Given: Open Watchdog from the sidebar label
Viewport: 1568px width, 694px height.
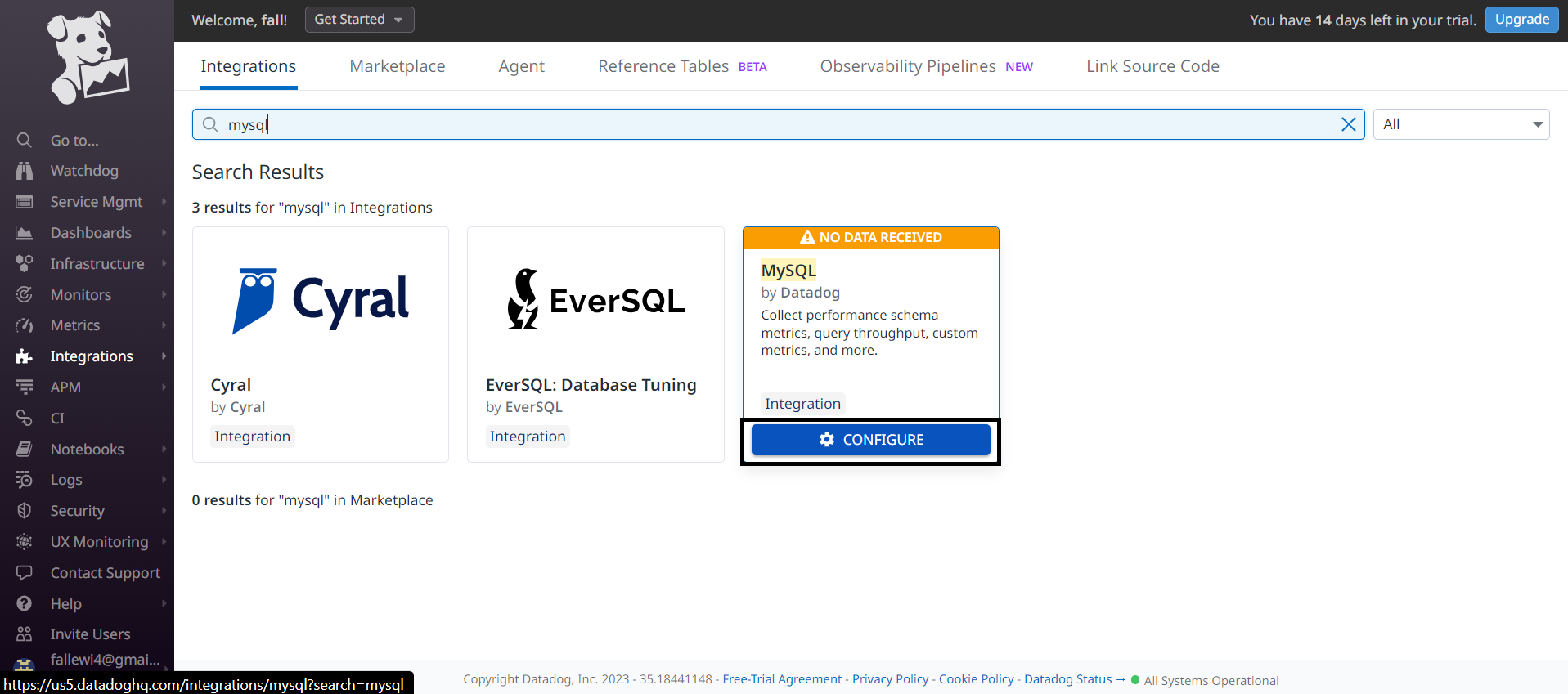Looking at the screenshot, I should pos(84,171).
